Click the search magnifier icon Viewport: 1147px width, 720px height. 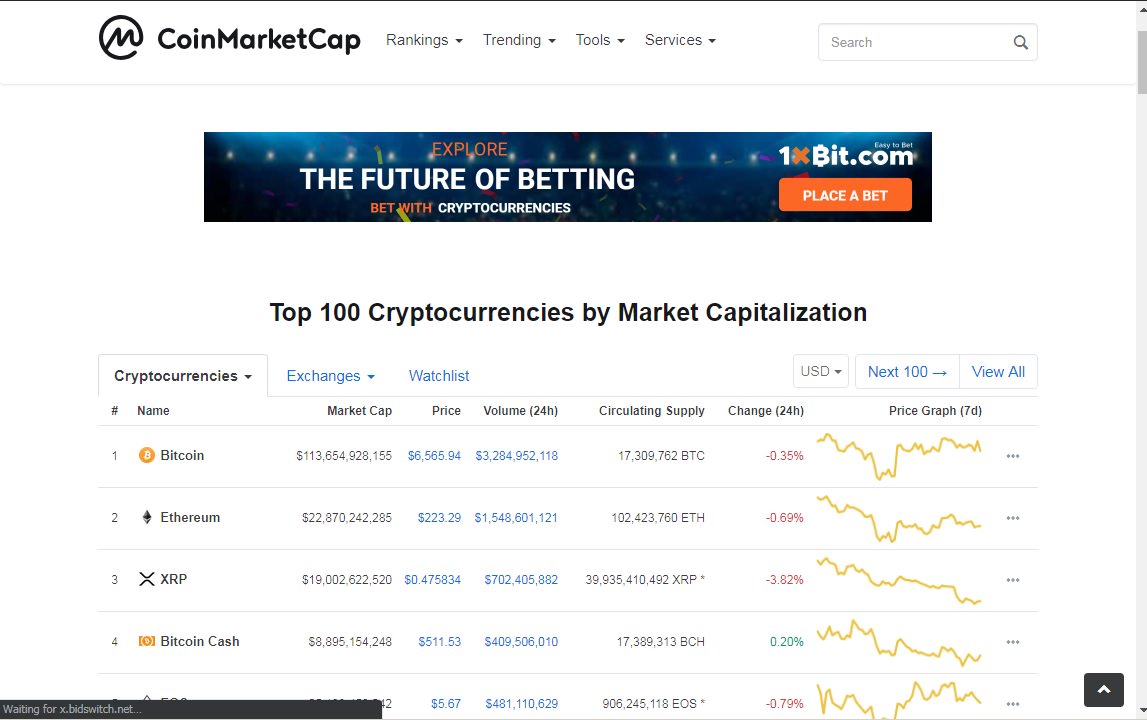[x=1020, y=42]
